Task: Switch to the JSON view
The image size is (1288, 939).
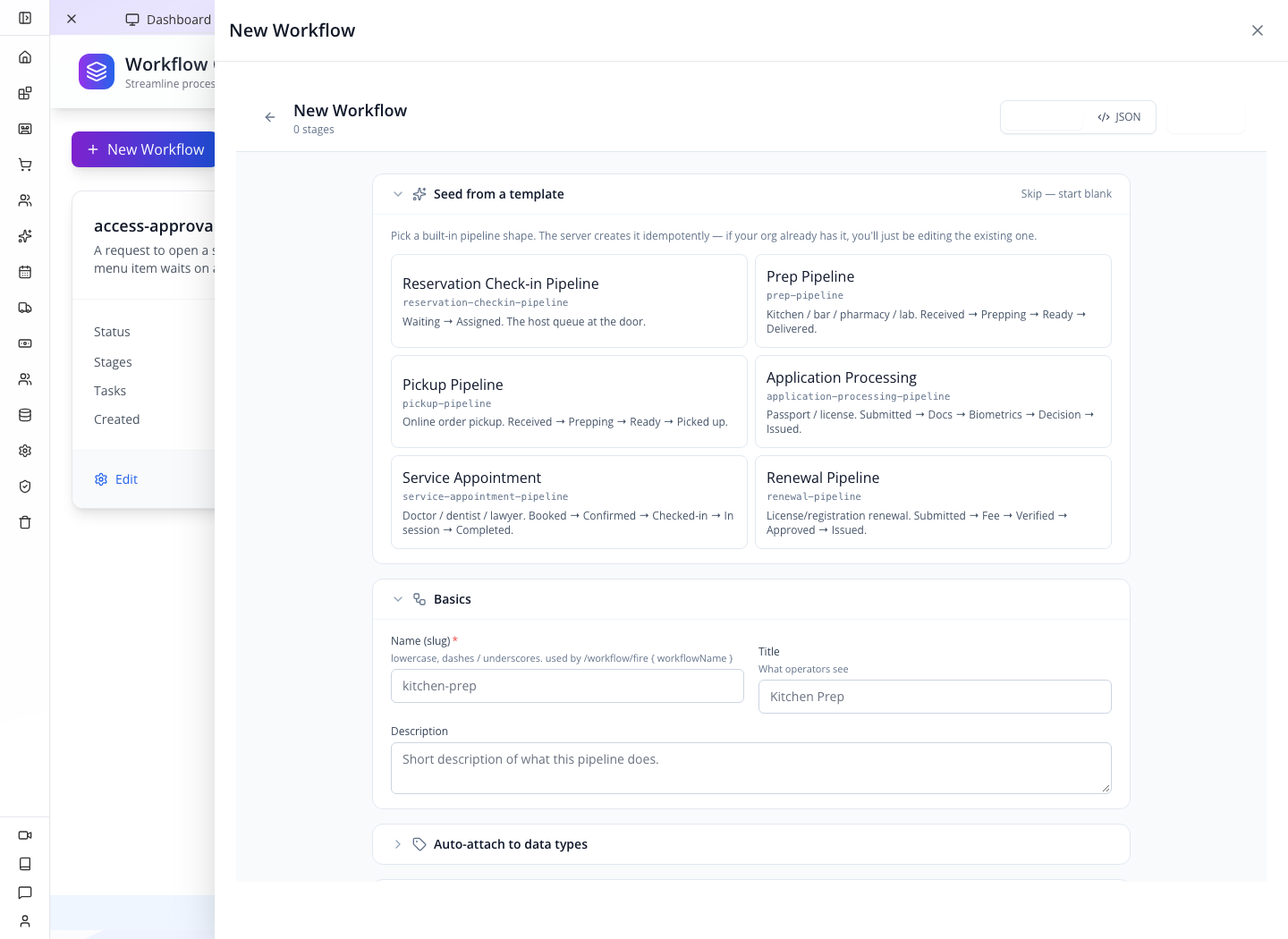Action: click(1119, 117)
